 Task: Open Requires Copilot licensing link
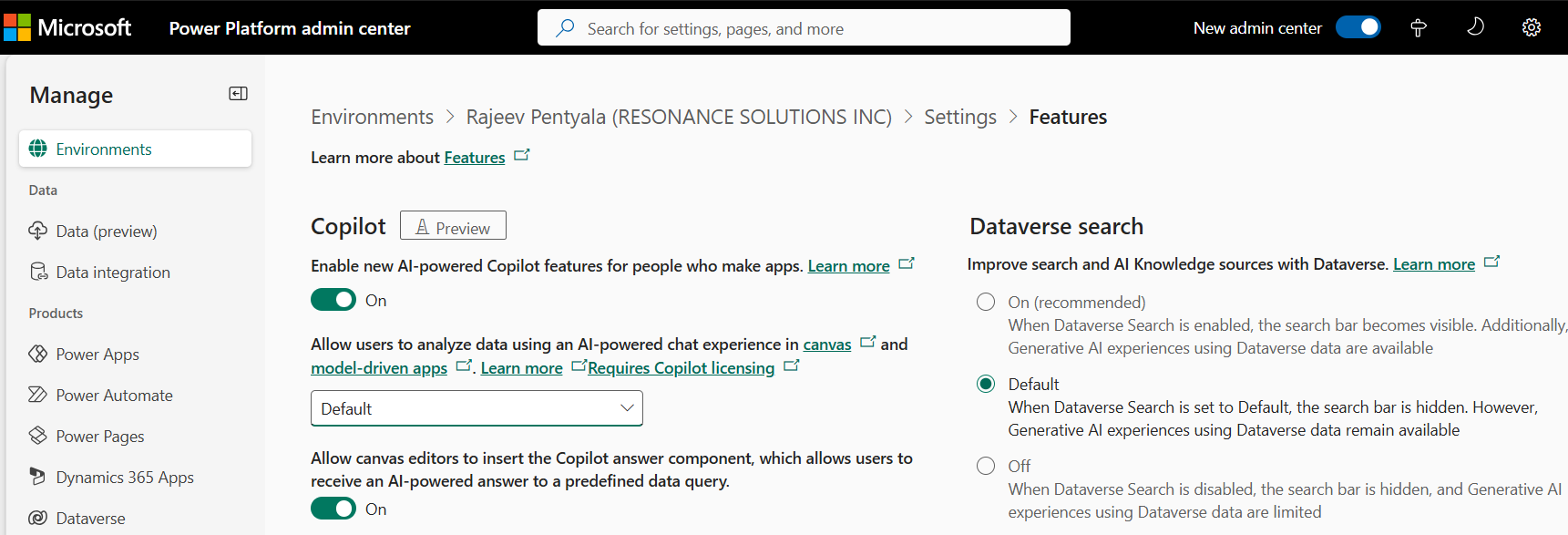[681, 368]
